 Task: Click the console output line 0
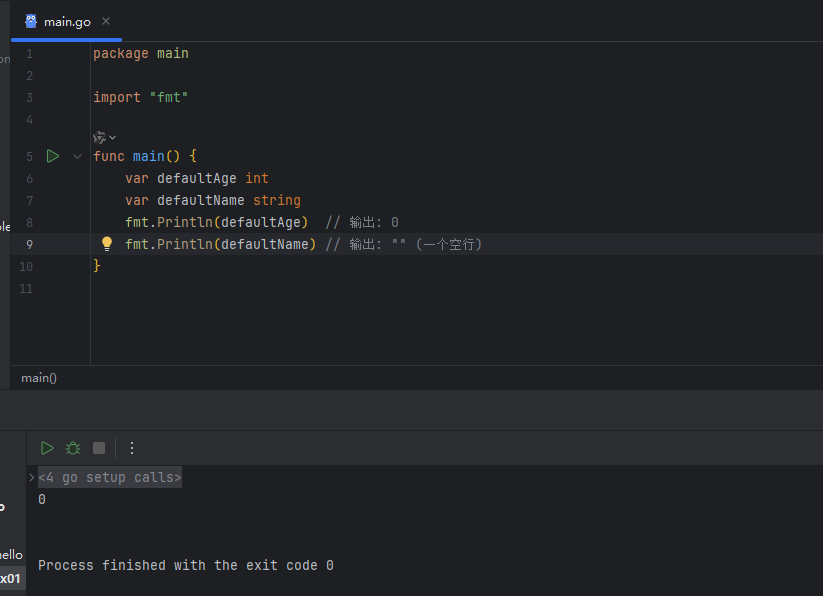[42, 499]
